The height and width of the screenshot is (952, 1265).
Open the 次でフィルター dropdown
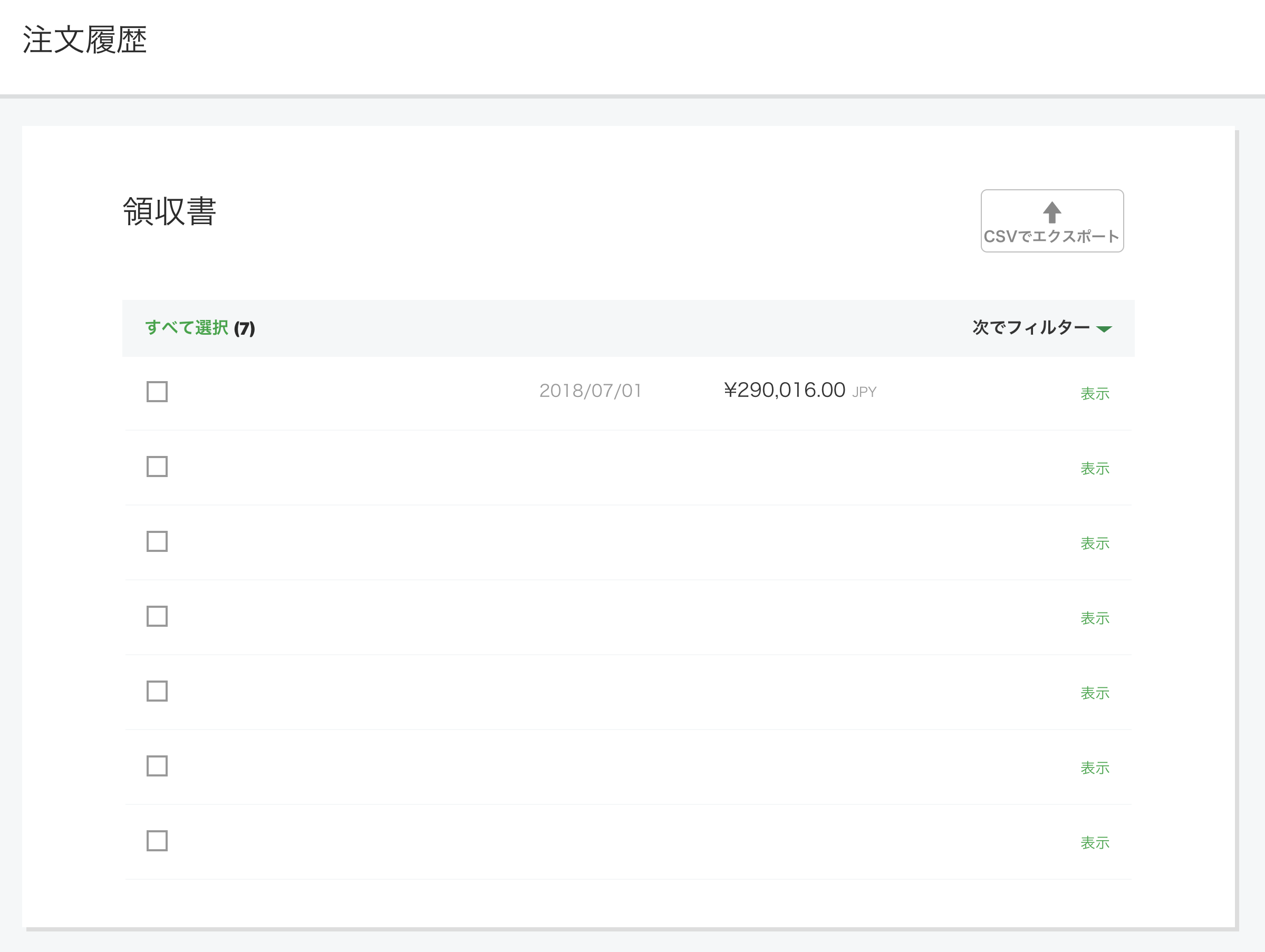point(1030,328)
